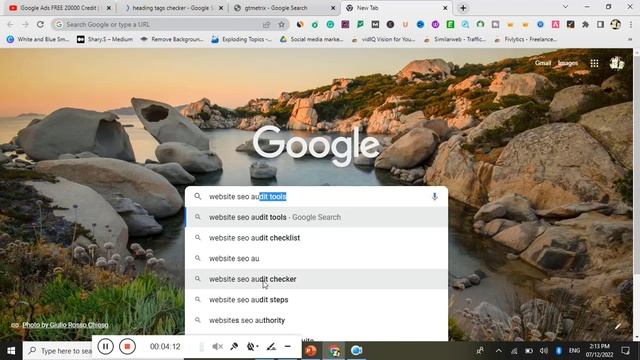Open the Extensions puzzle icon
Screen dimensions: 640x360
click(x=585, y=24)
